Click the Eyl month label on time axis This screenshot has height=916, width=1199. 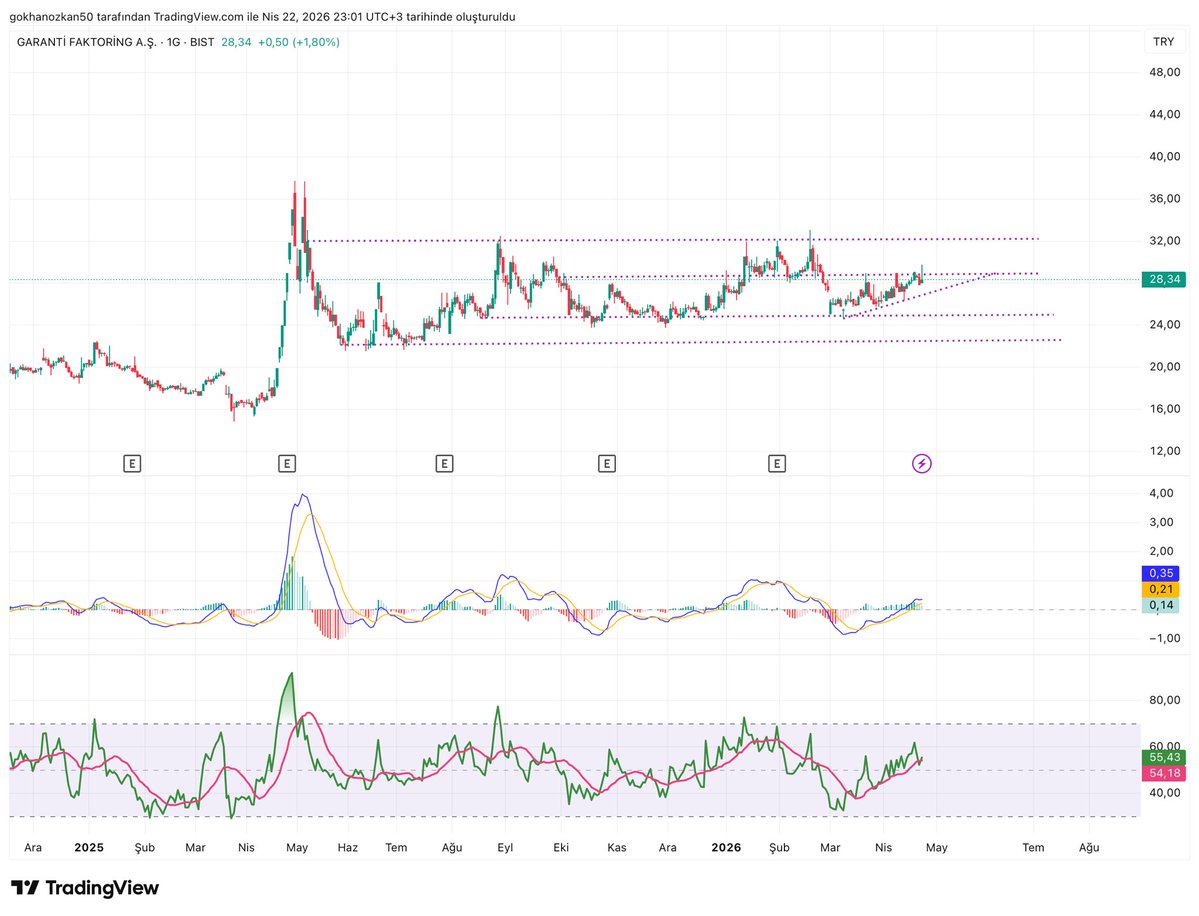(x=505, y=847)
